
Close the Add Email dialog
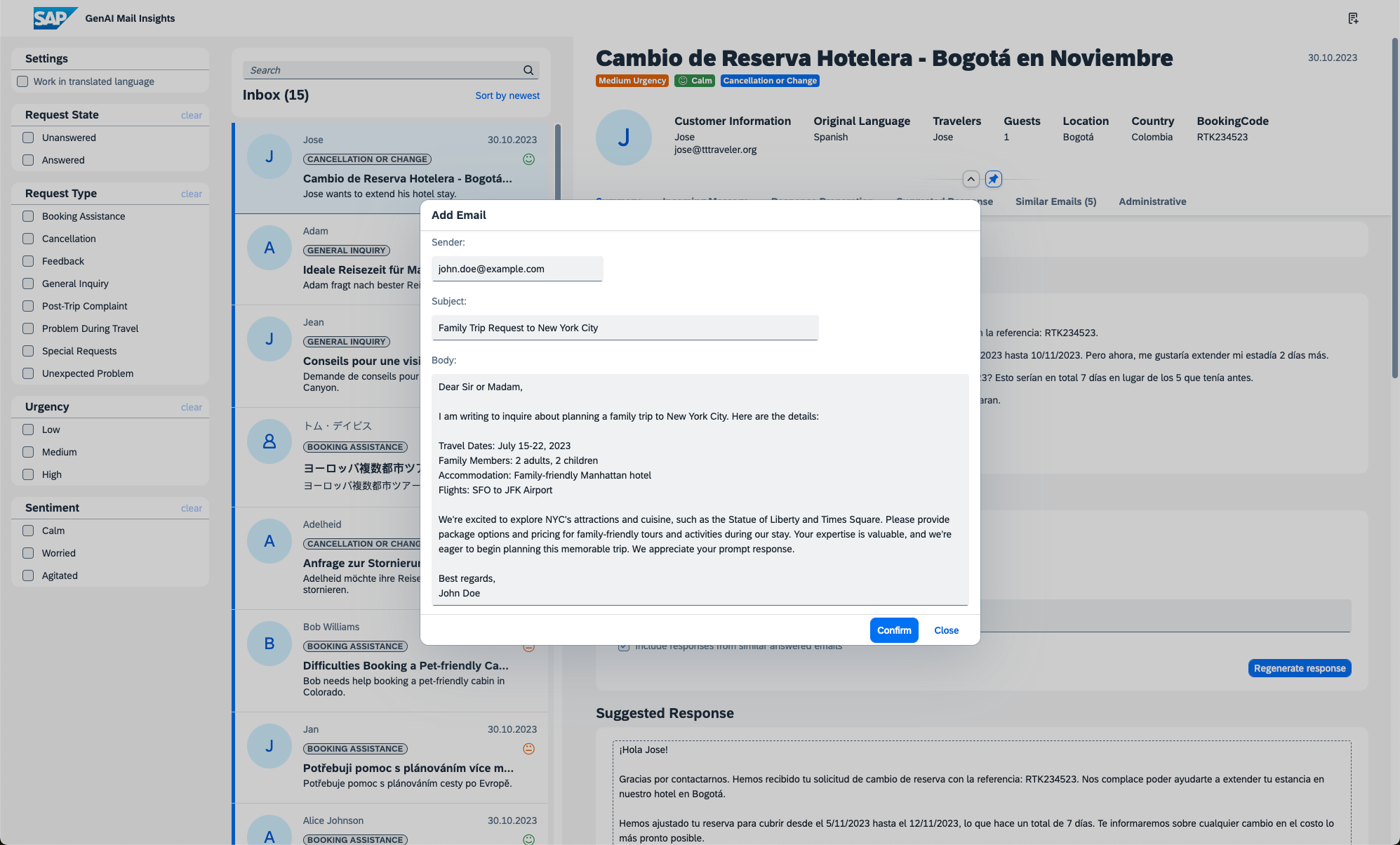tap(945, 630)
